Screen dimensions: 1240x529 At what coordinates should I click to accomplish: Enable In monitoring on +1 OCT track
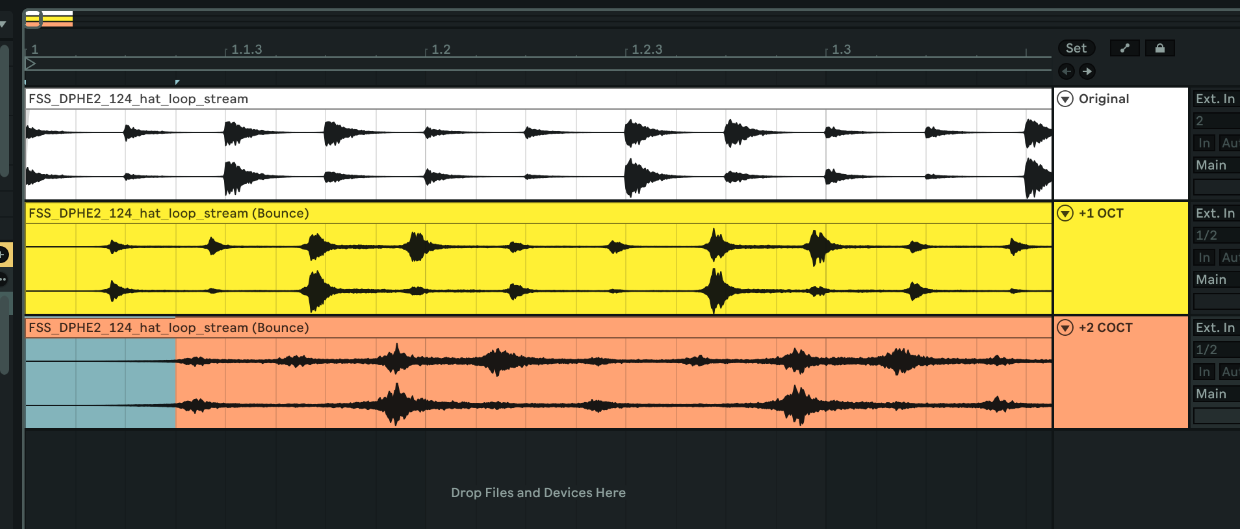(x=1205, y=257)
